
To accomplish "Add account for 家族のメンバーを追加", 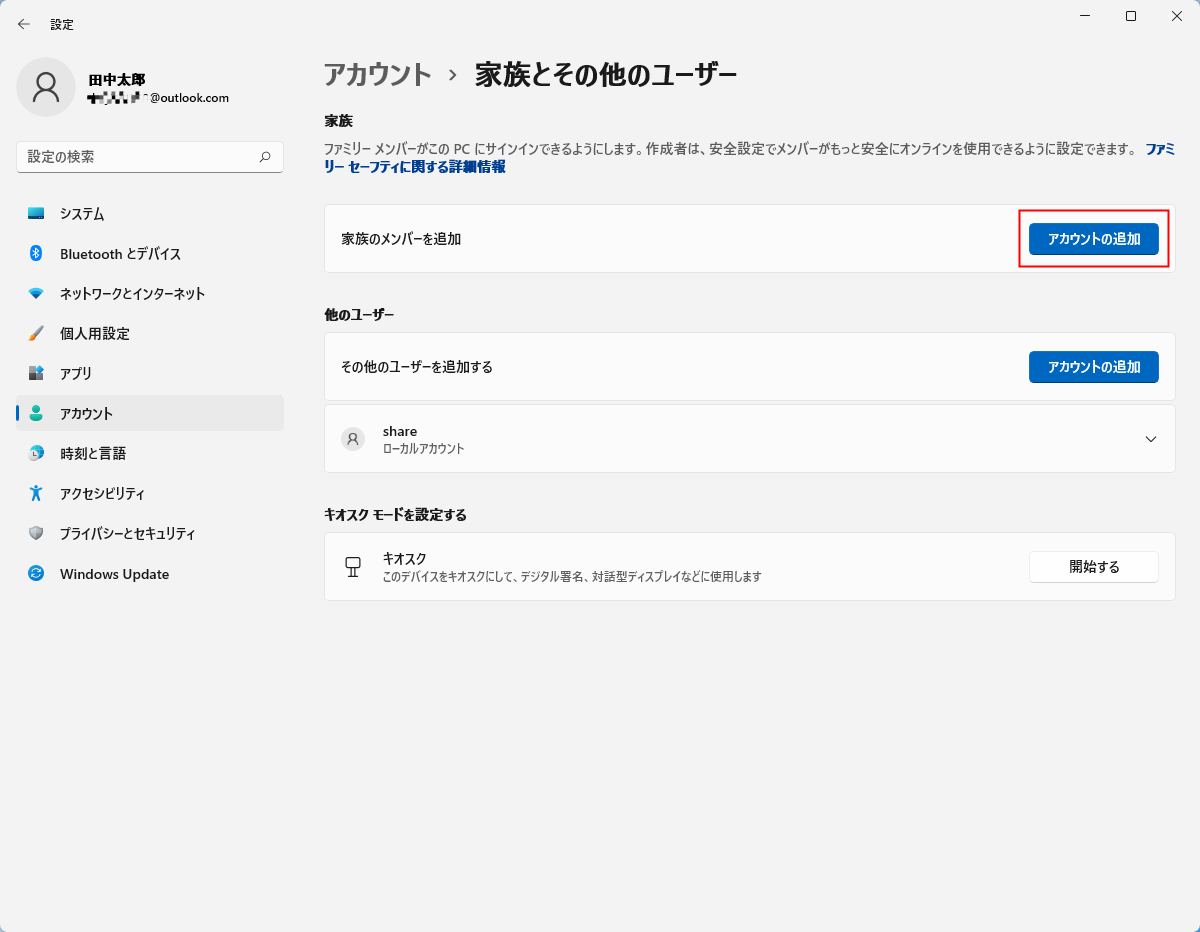I will click(1094, 239).
